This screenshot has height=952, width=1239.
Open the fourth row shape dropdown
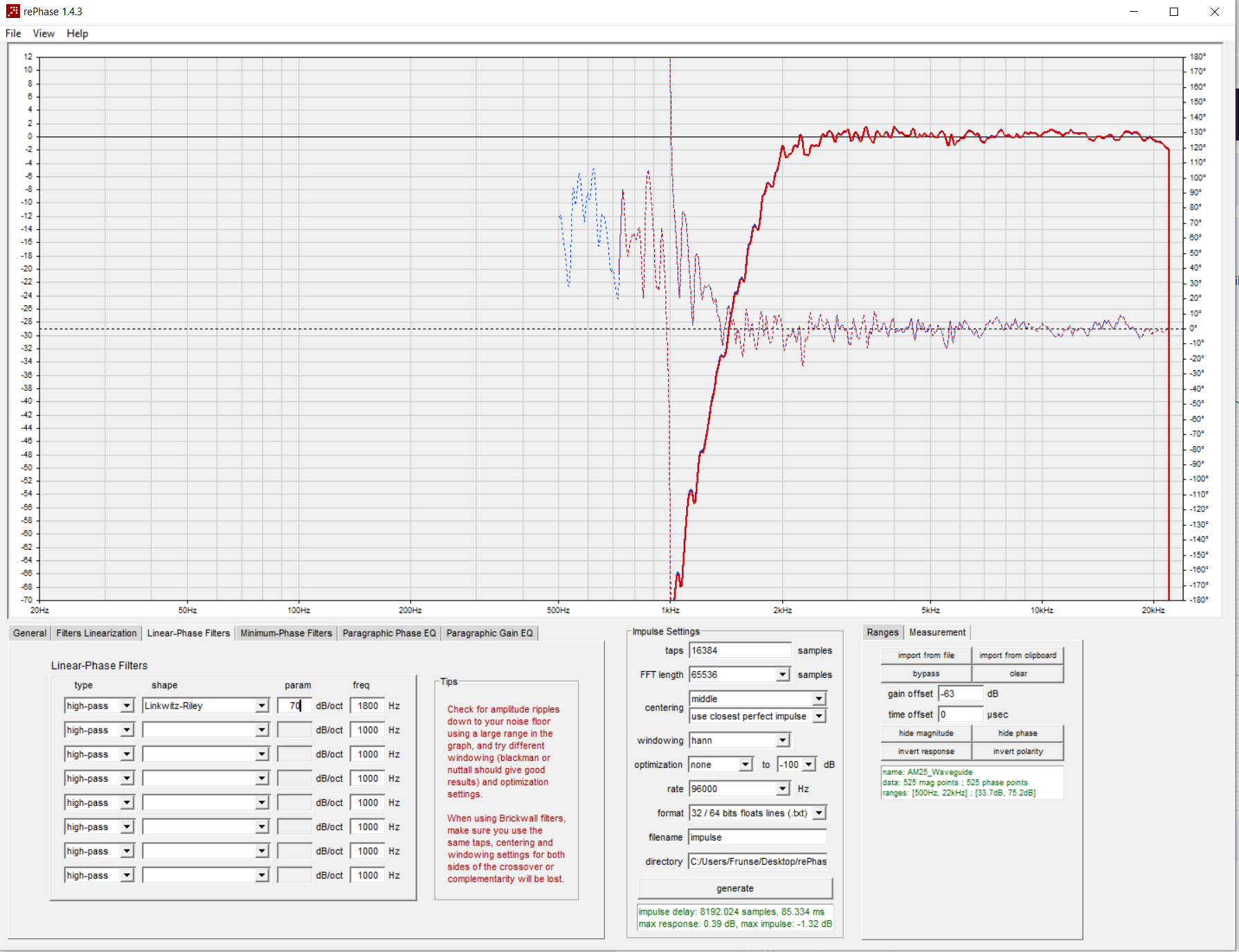click(261, 778)
